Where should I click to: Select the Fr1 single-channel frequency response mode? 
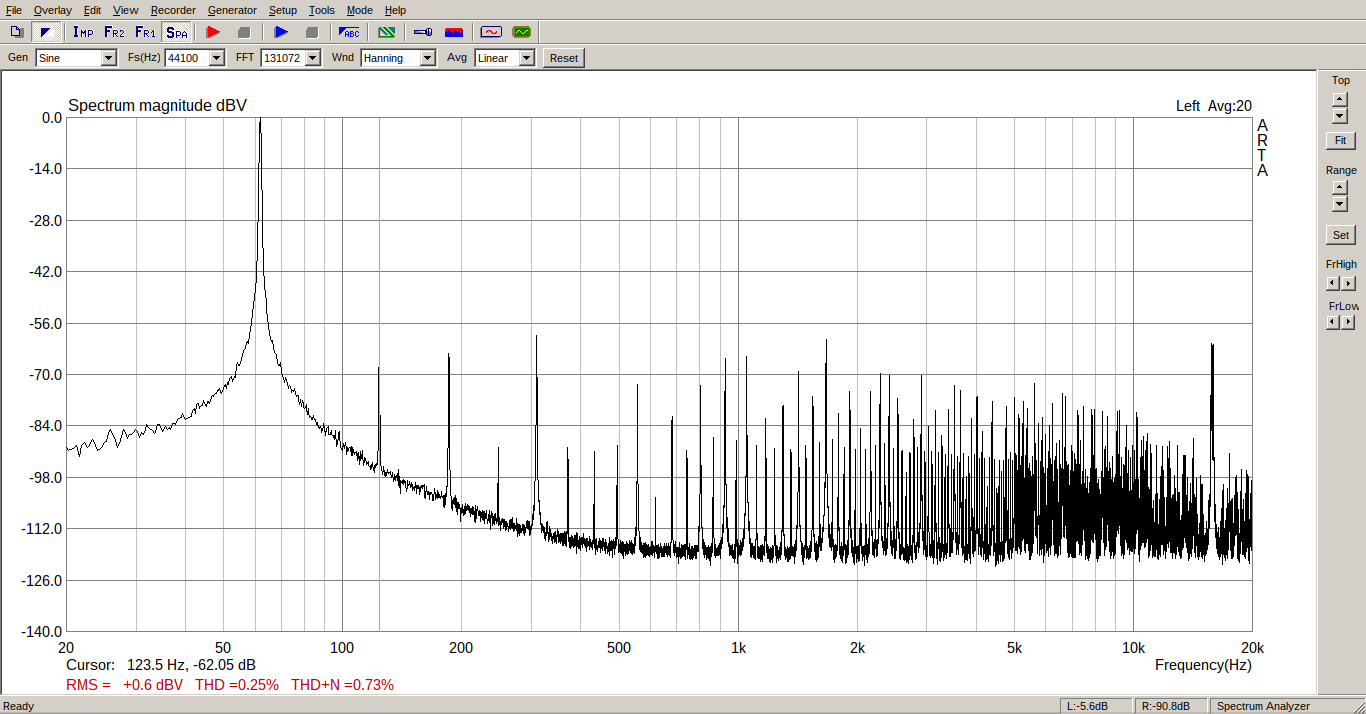(145, 32)
